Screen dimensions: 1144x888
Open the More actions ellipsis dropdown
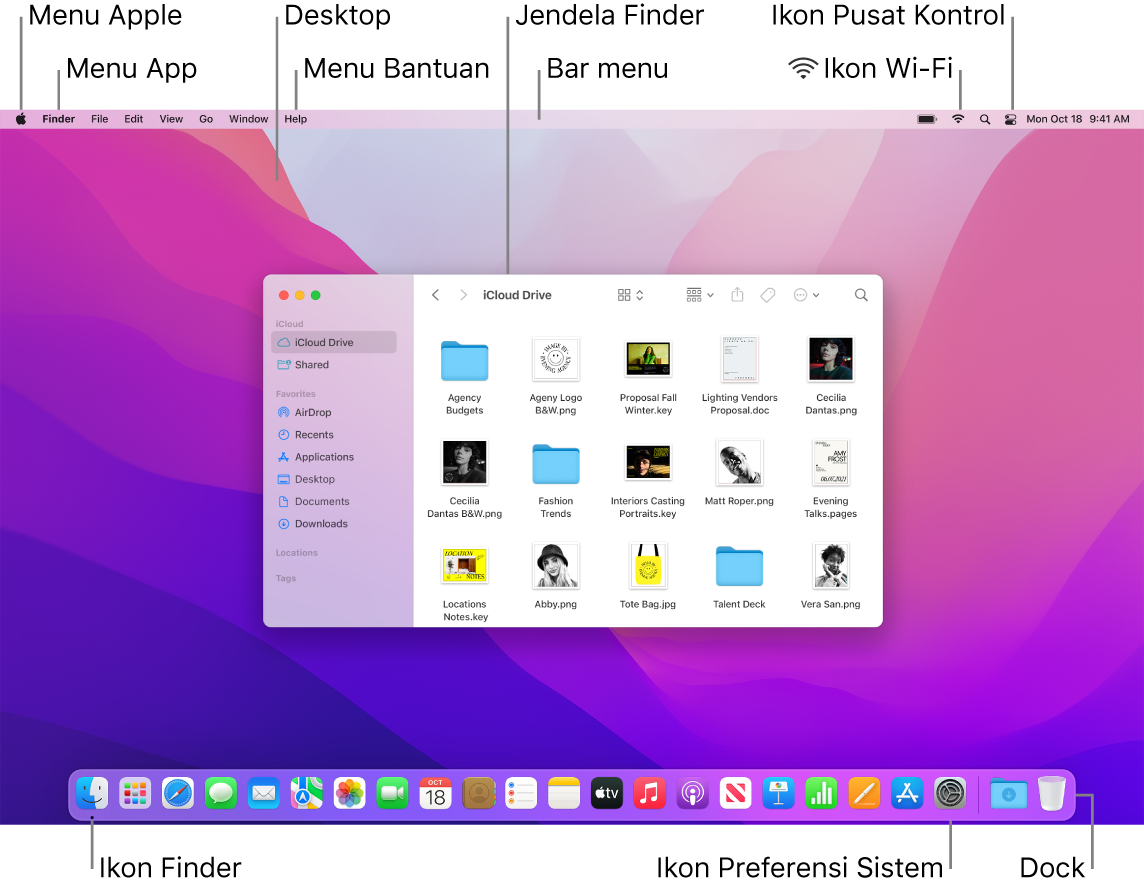(x=806, y=295)
